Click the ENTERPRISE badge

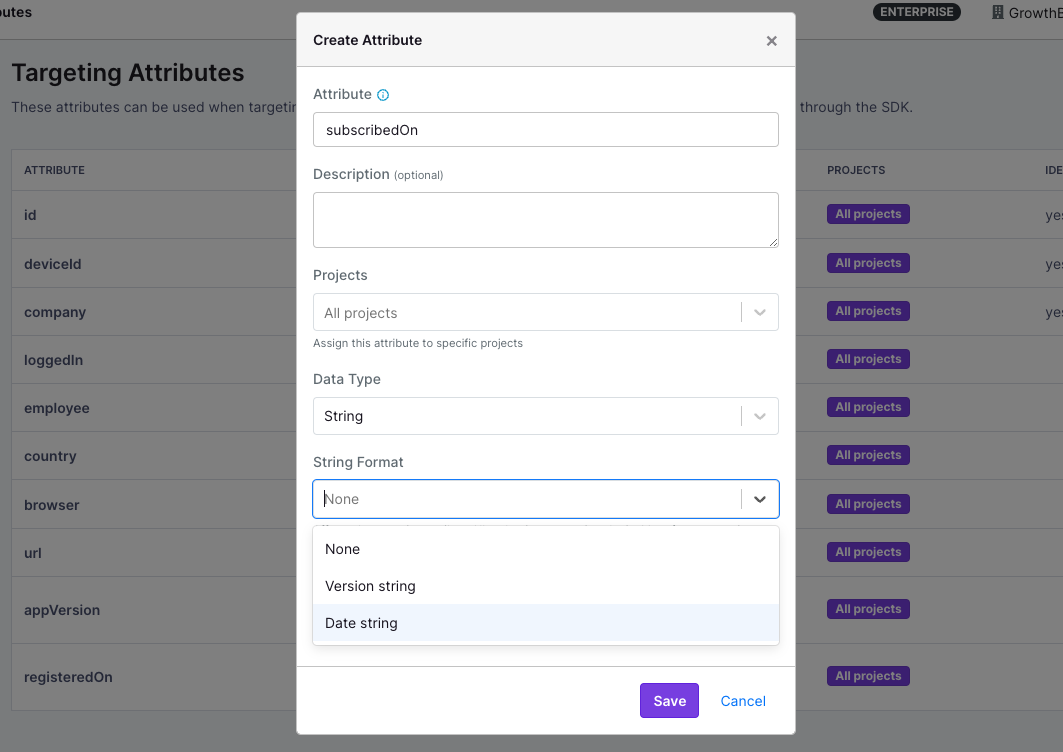click(916, 12)
